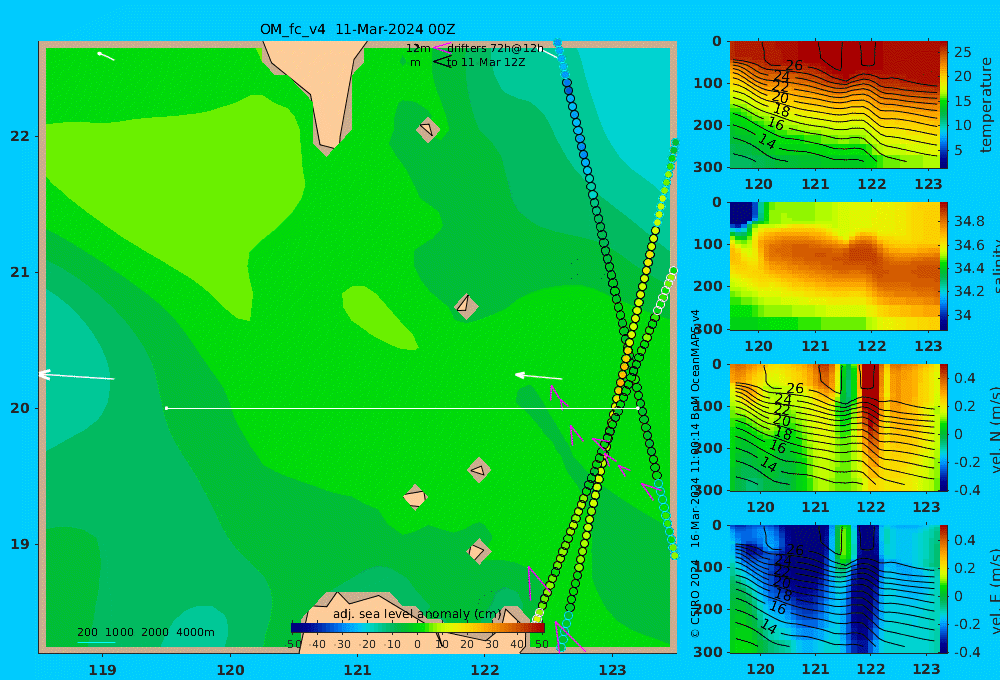
Task: Click the long white current arrow at left edge
Action: (77, 376)
